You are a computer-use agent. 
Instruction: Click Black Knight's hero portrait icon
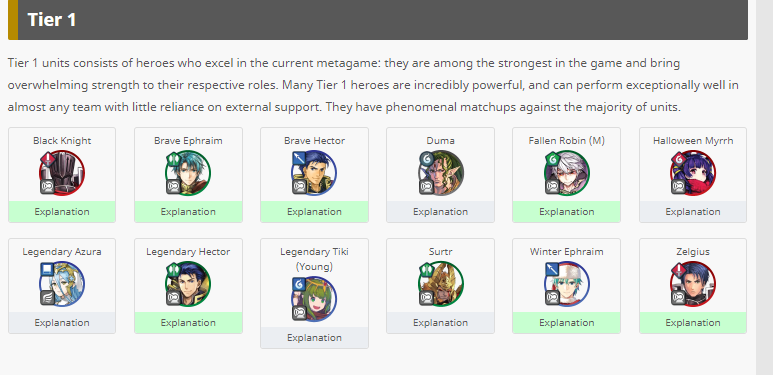(62, 173)
